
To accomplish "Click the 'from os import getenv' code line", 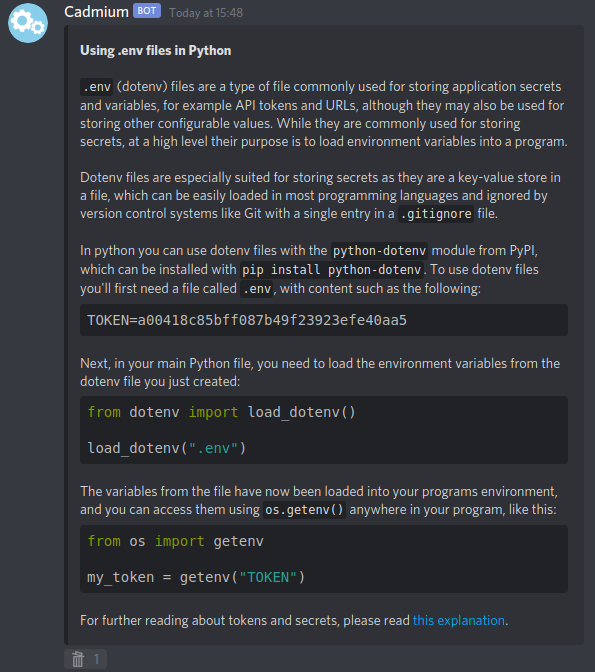I will coord(175,541).
